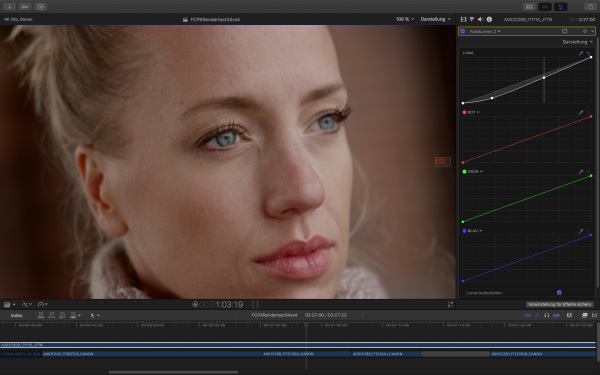Click connect clip to storyline icon
The width and height of the screenshot is (600, 375).
tap(41, 316)
